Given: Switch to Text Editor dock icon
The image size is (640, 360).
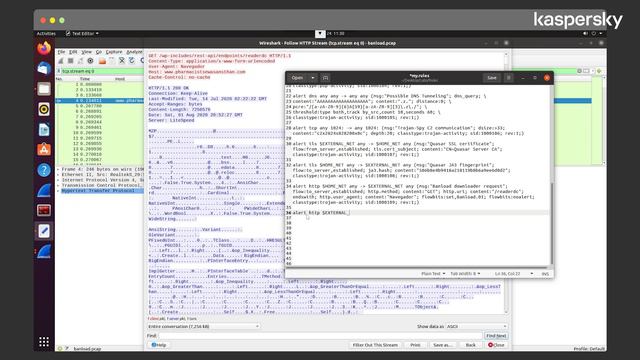Looking at the screenshot, I should [44, 231].
